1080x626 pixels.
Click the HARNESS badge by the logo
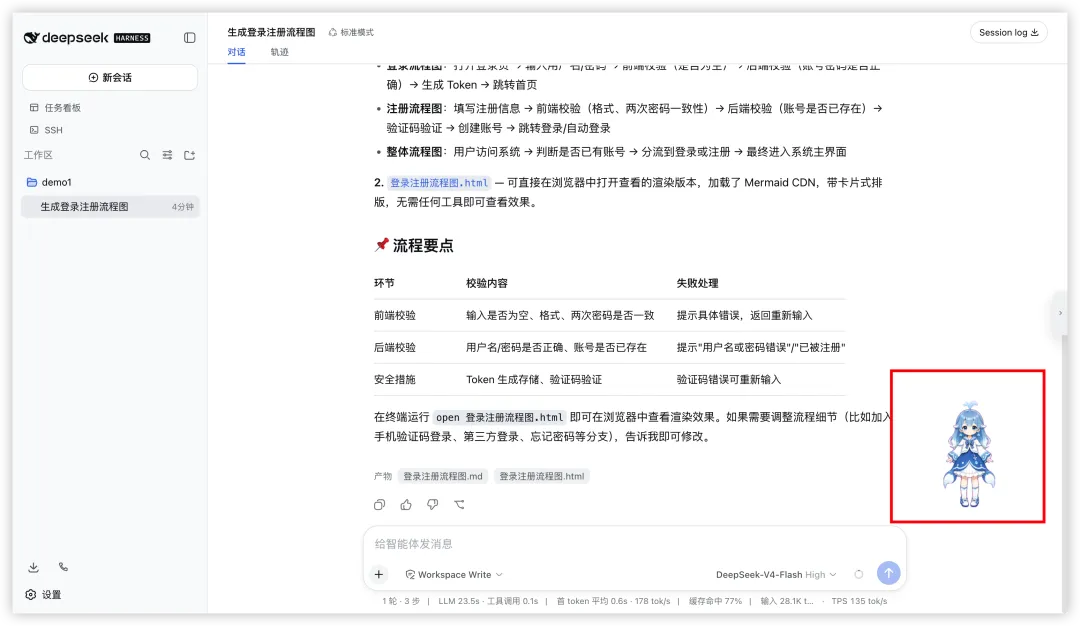(132, 39)
